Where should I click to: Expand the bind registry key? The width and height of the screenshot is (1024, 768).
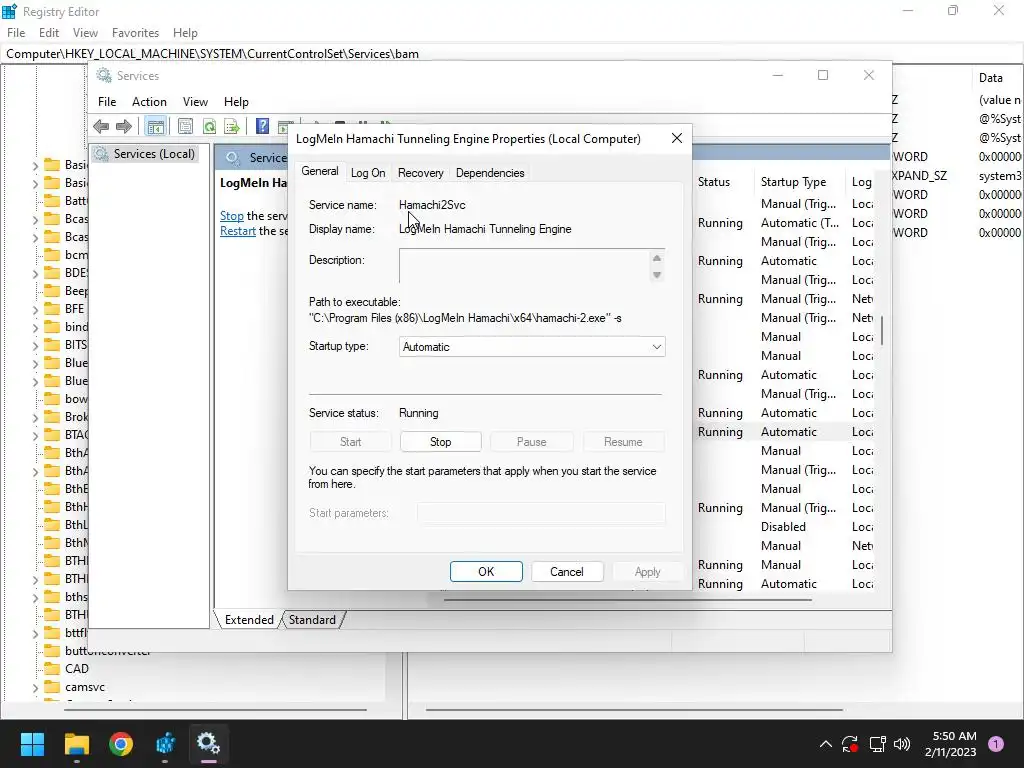35,327
